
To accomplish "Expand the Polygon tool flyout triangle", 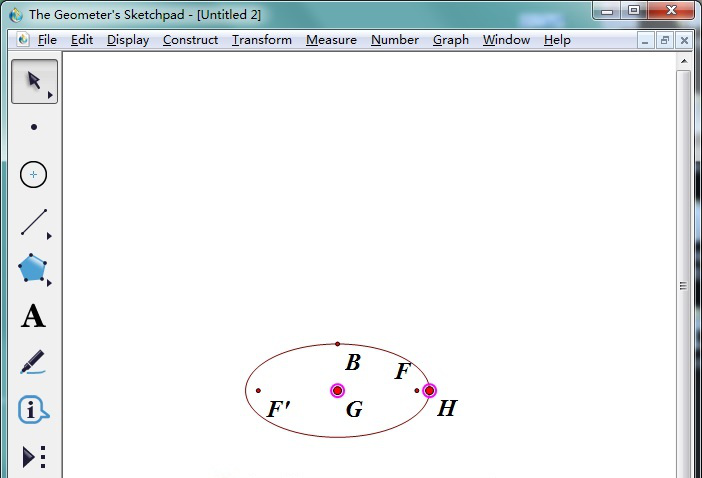I will pyautogui.click(x=49, y=283).
